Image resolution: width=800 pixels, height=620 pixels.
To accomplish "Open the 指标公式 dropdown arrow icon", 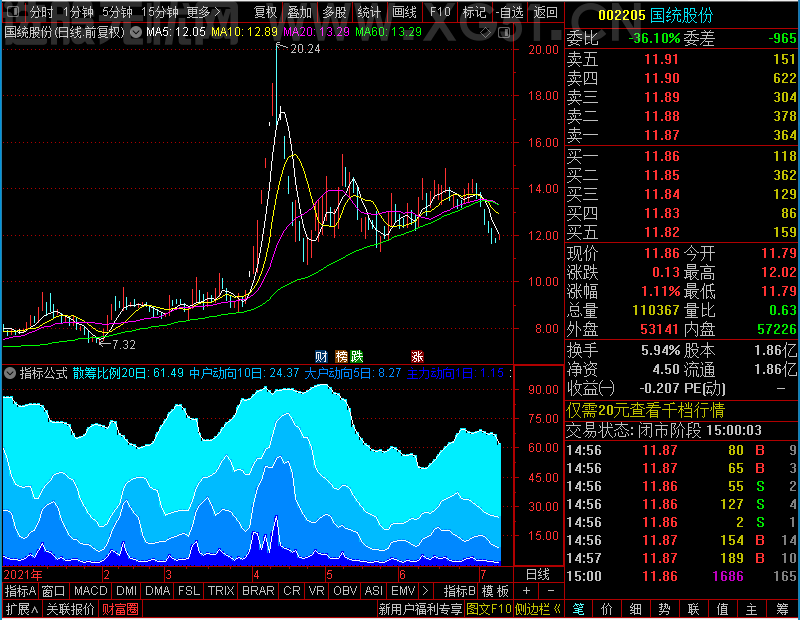I will click(9, 373).
